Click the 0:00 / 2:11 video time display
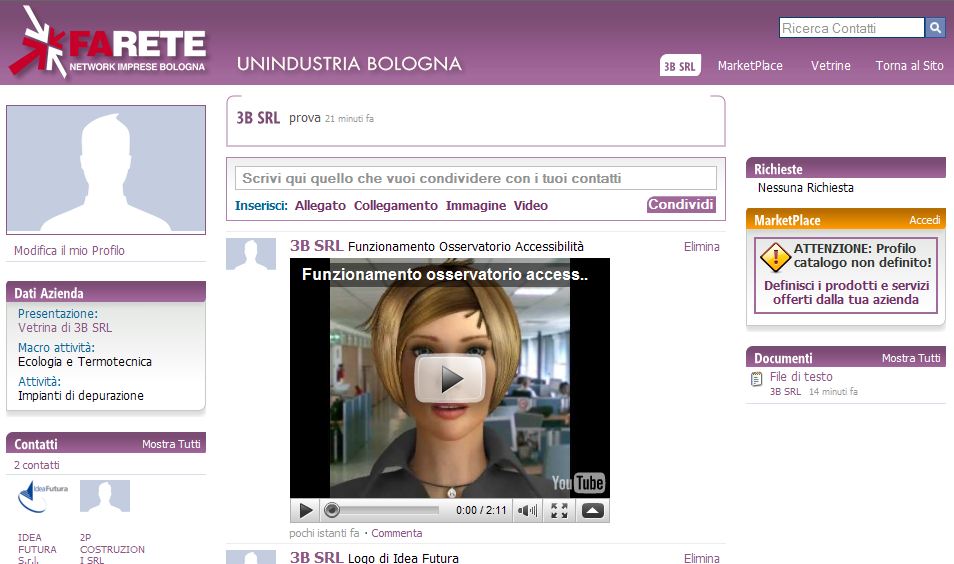954x564 pixels. pos(481,510)
